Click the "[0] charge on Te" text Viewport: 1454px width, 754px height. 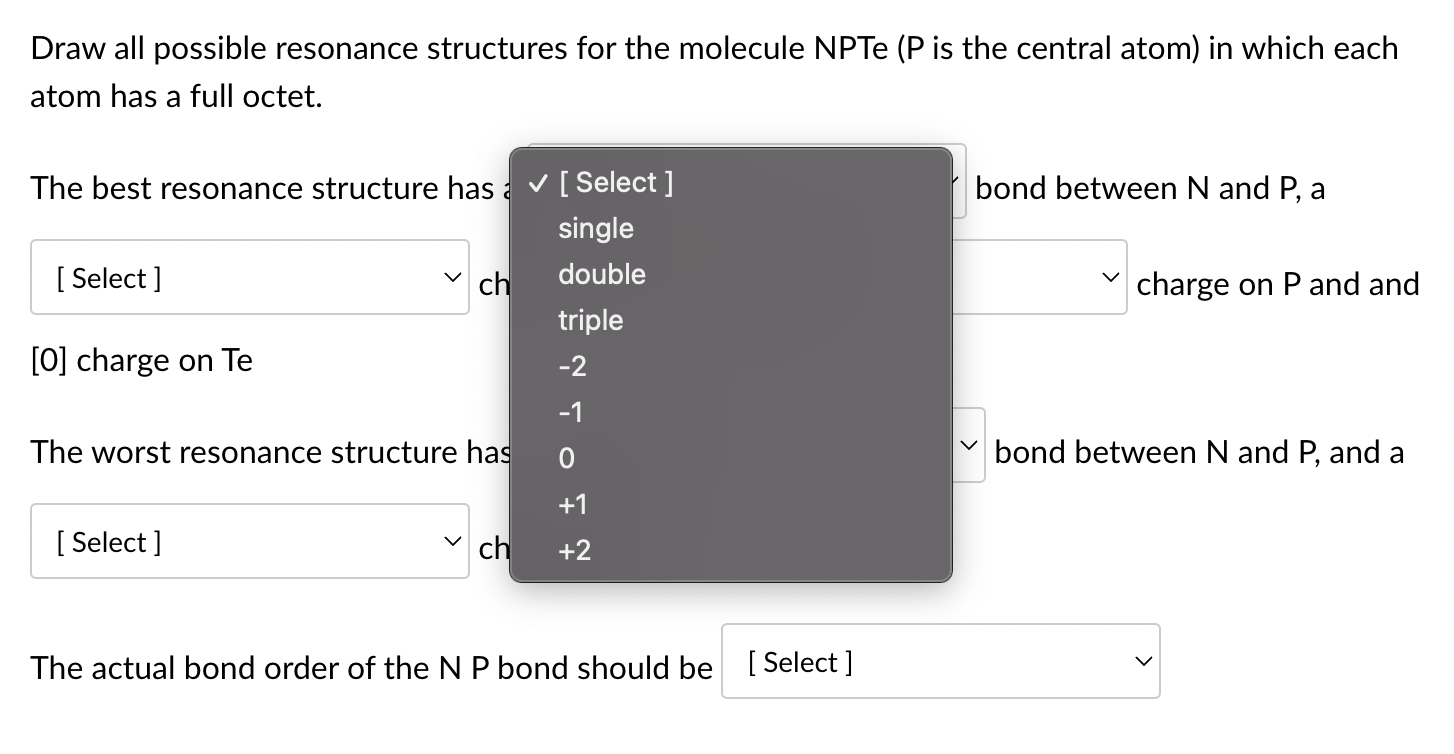[x=141, y=359]
